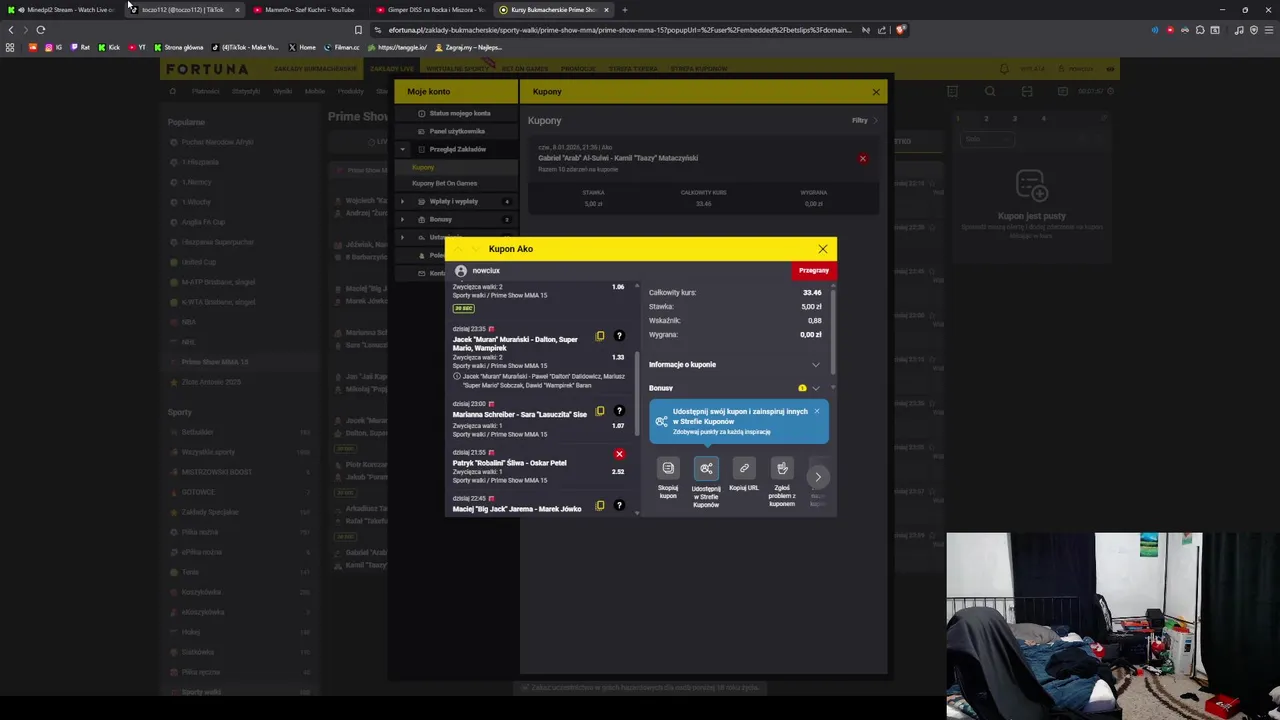This screenshot has width=1280, height=720.
Task: Click the Fortuna logo
Action: tap(207, 69)
